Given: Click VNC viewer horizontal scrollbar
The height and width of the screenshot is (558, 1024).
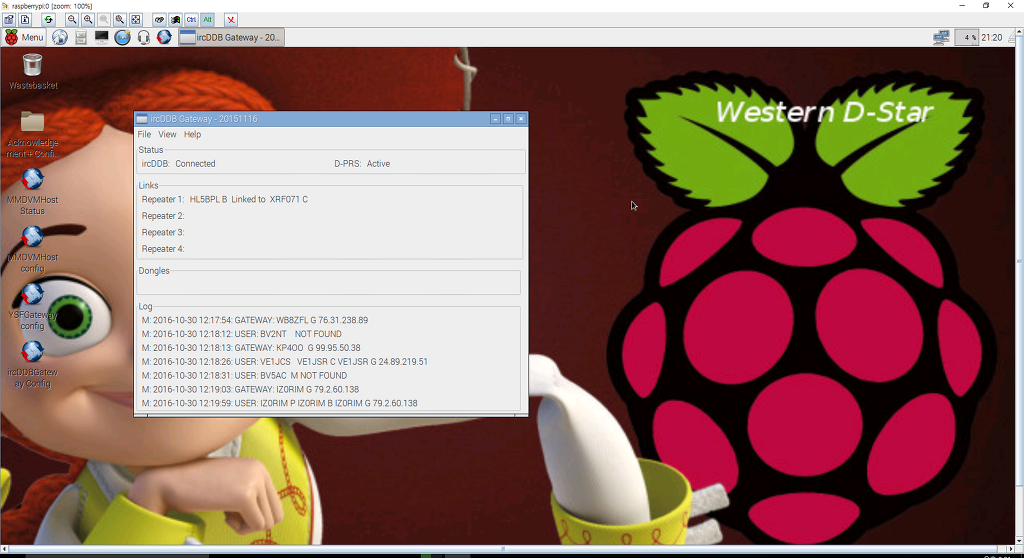Looking at the screenshot, I should point(507,549).
